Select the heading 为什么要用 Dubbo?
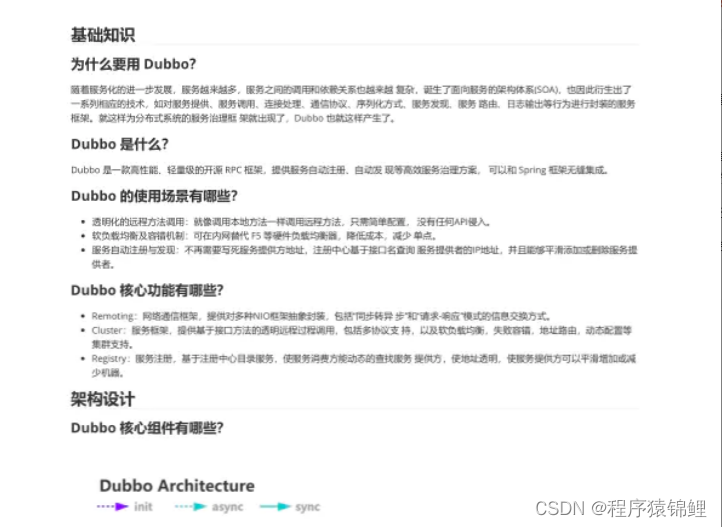The width and height of the screenshot is (722, 527). [134, 64]
